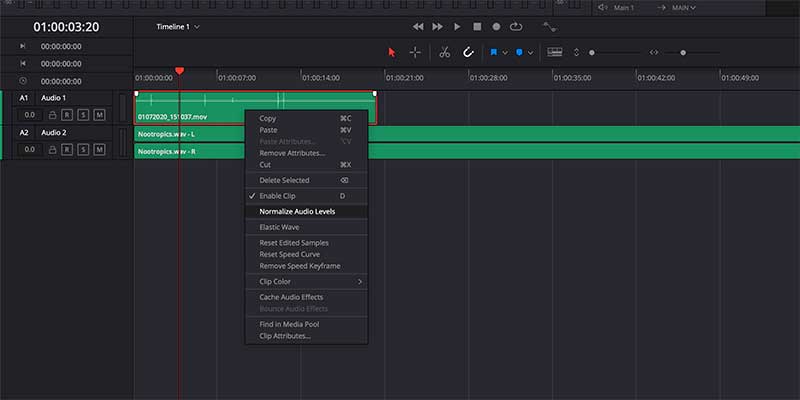Click the Audio 2 volume value 0.0
Viewport: 800px width, 400px height.
point(30,150)
